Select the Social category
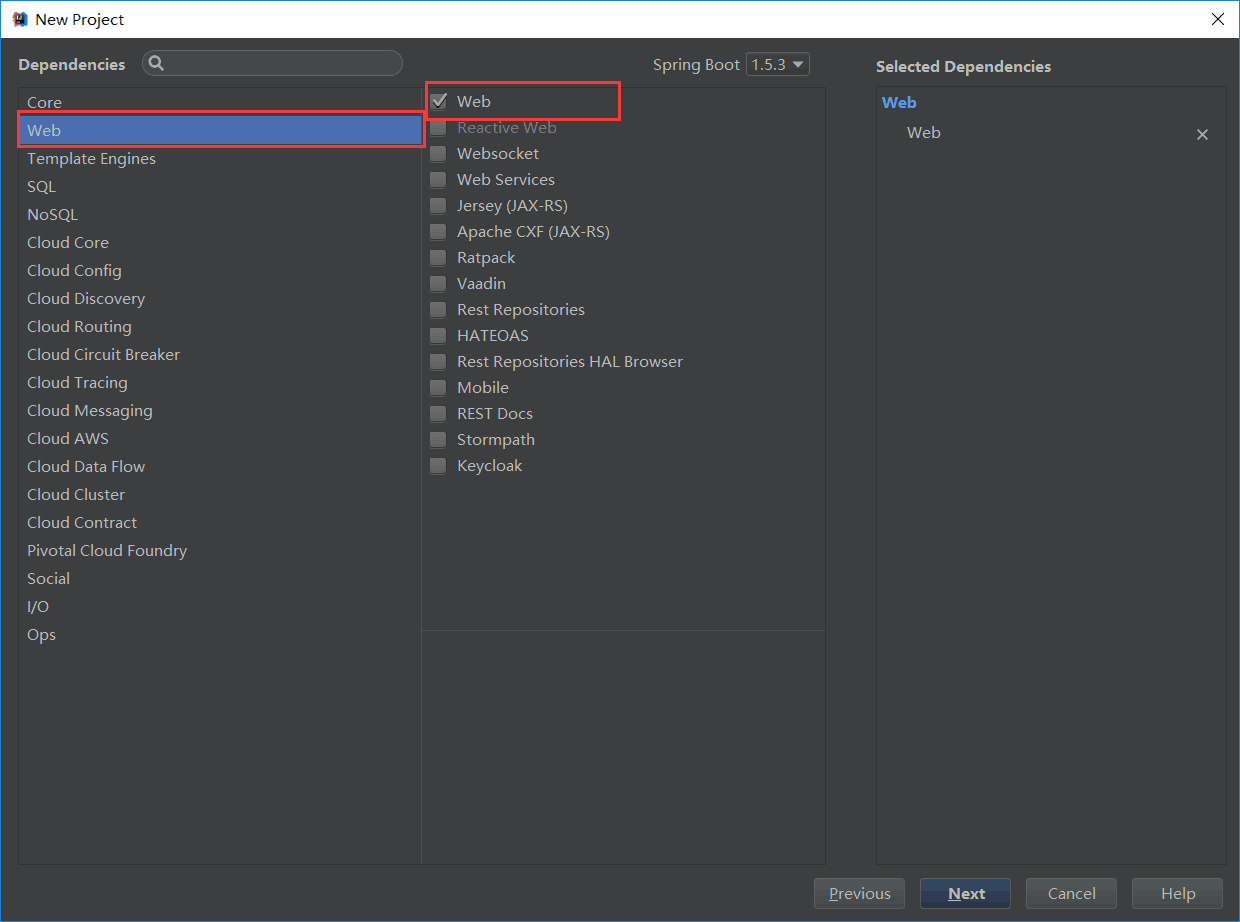Screen dimensions: 1240x922 pyautogui.click(x=220, y=578)
